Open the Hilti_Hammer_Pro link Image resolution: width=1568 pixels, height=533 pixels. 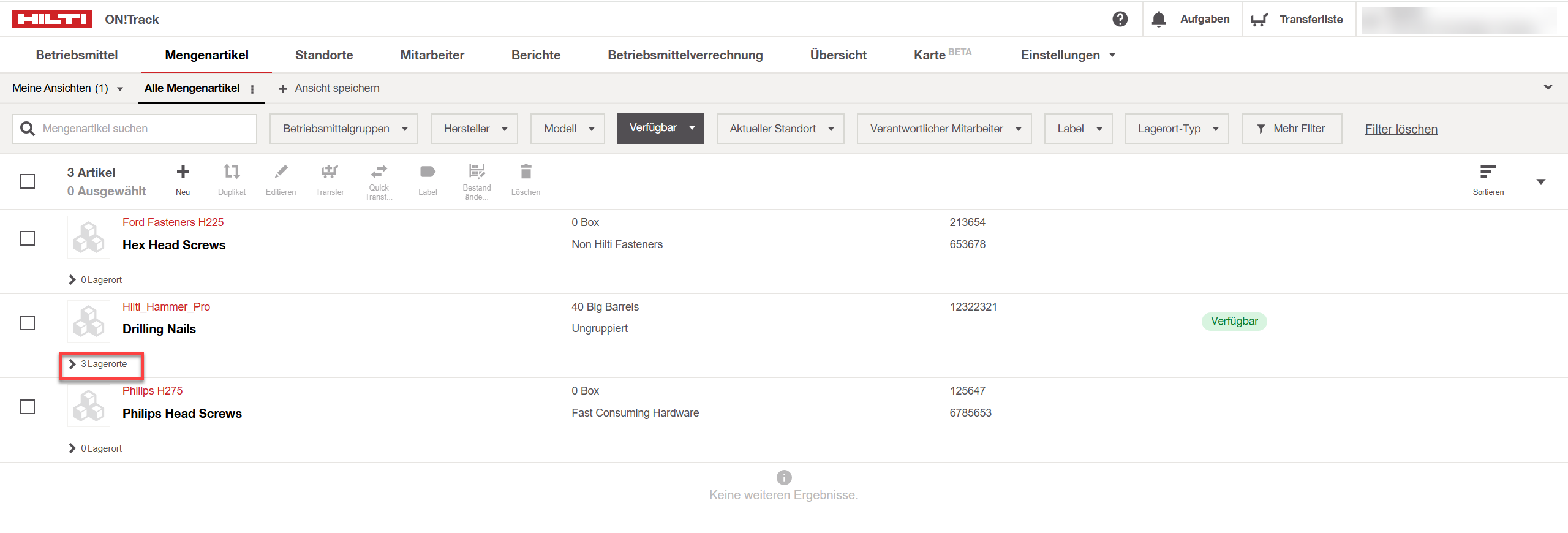(166, 307)
